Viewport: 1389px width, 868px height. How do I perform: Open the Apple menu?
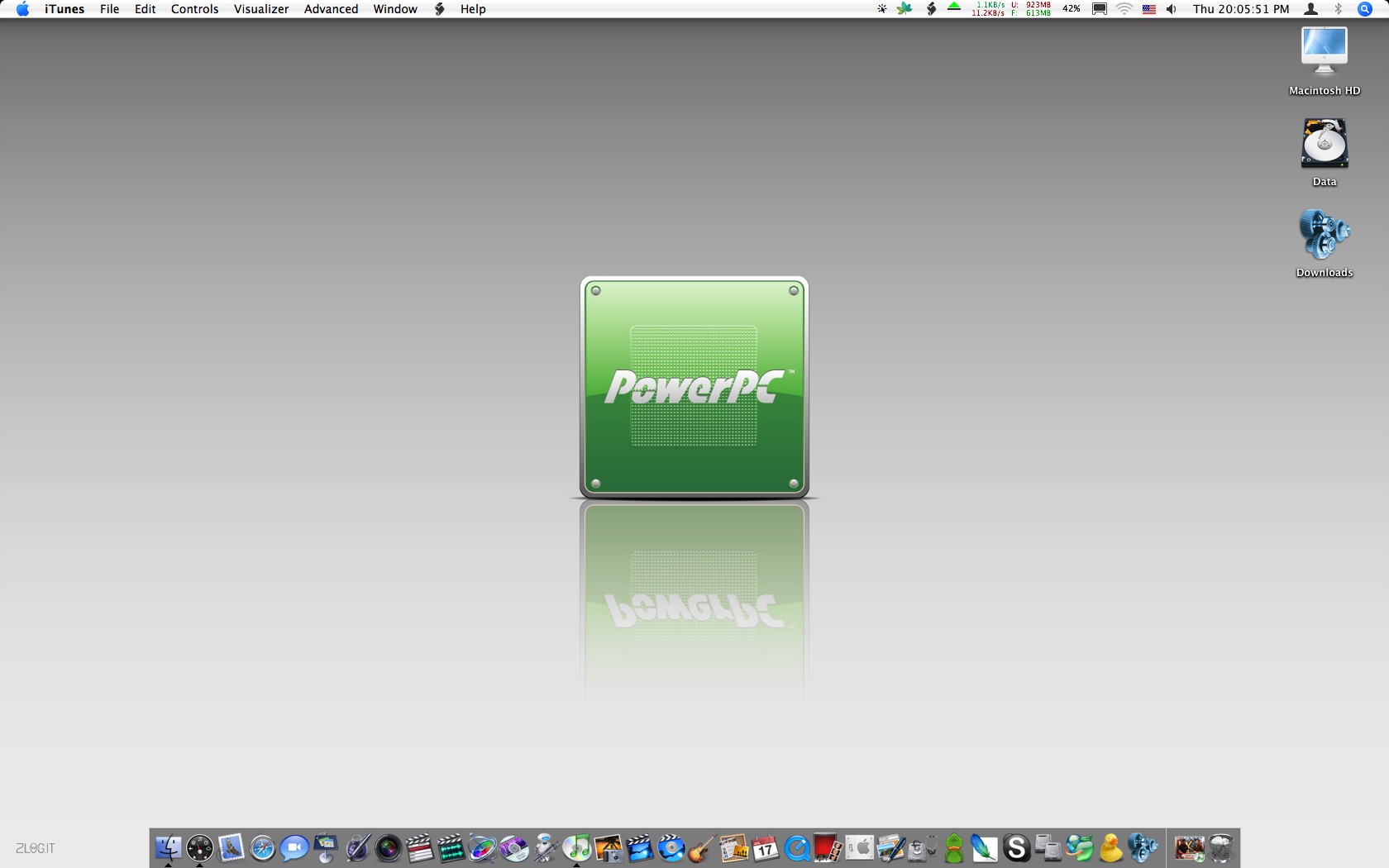23,9
